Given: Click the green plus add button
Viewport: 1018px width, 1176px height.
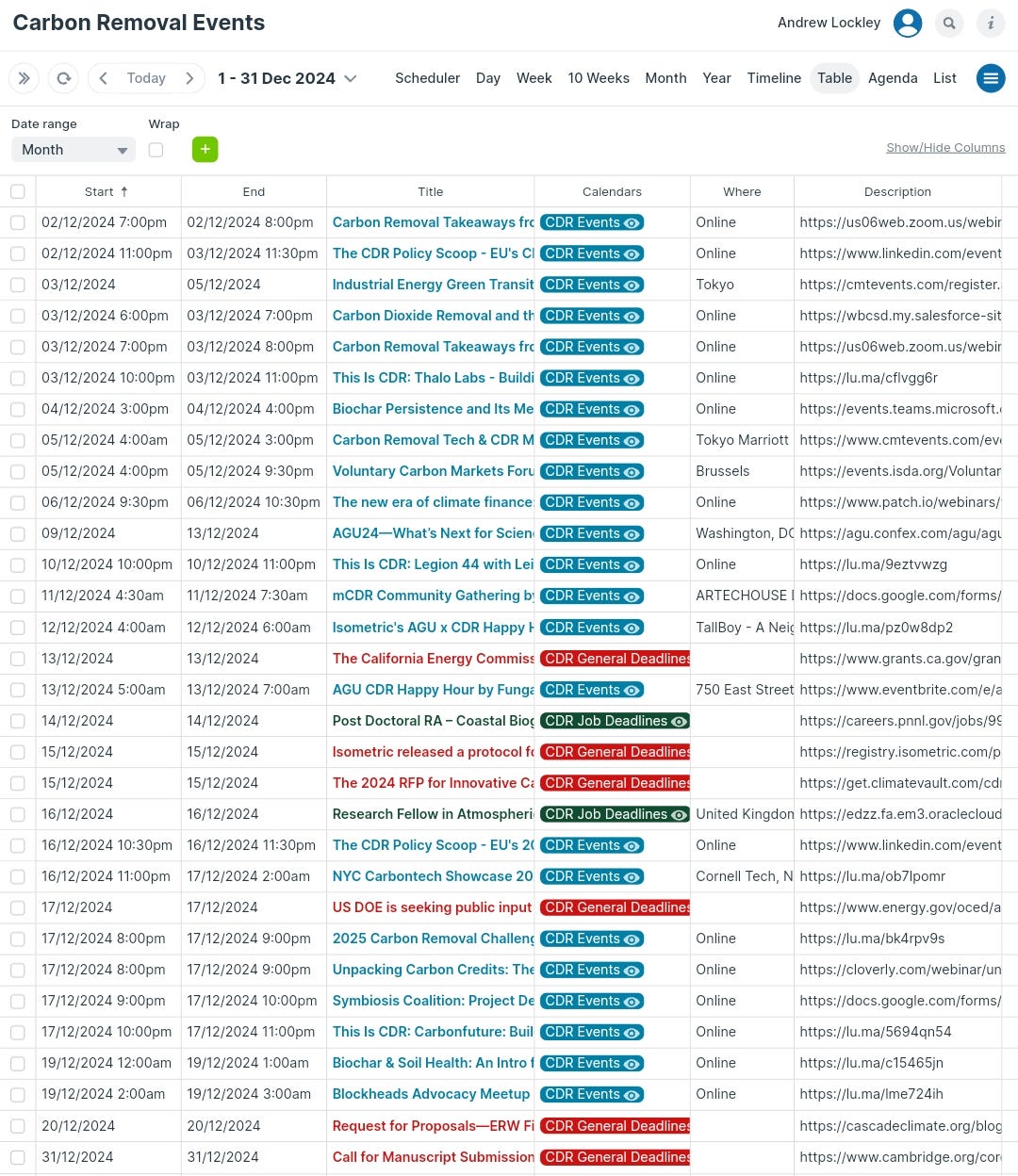Looking at the screenshot, I should pyautogui.click(x=205, y=149).
